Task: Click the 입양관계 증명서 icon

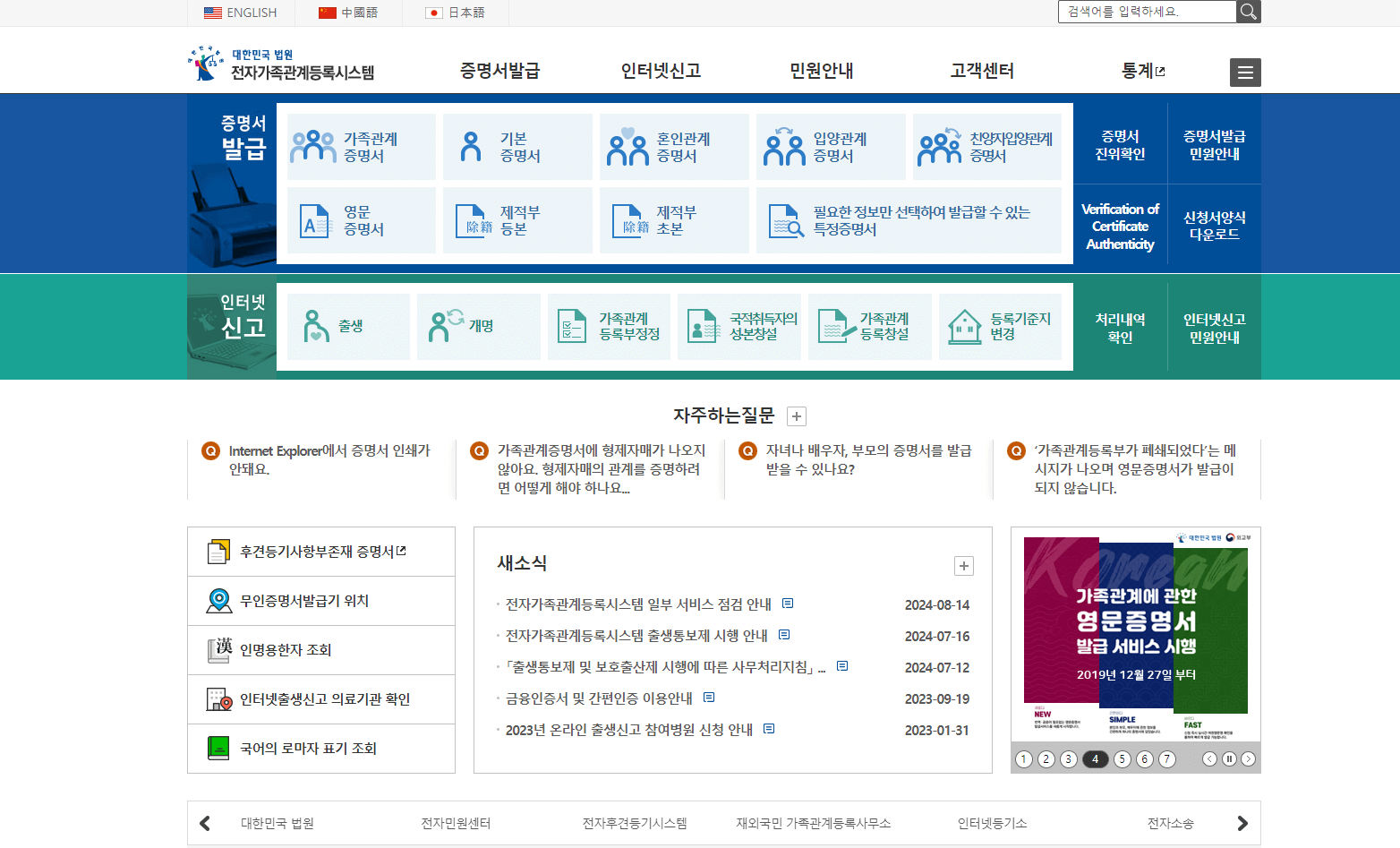Action: [x=831, y=146]
